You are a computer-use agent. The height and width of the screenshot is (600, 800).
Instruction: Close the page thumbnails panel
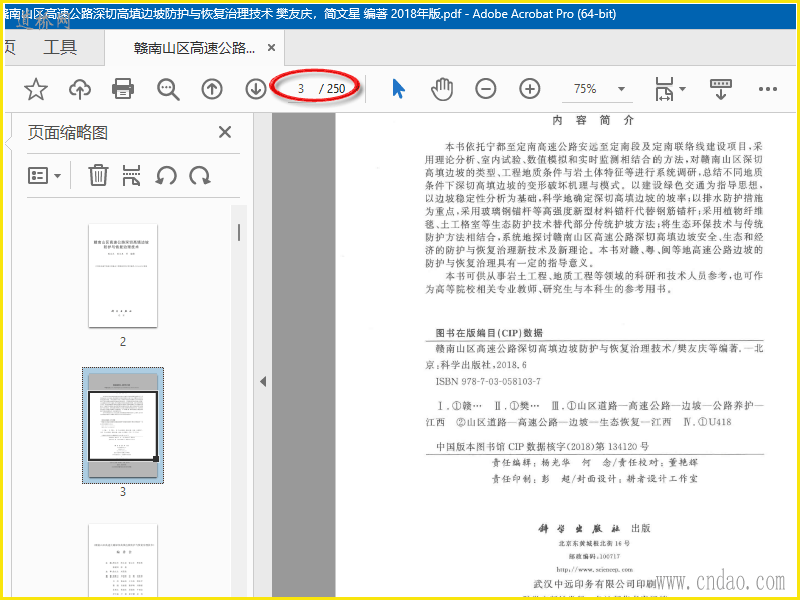[x=224, y=132]
